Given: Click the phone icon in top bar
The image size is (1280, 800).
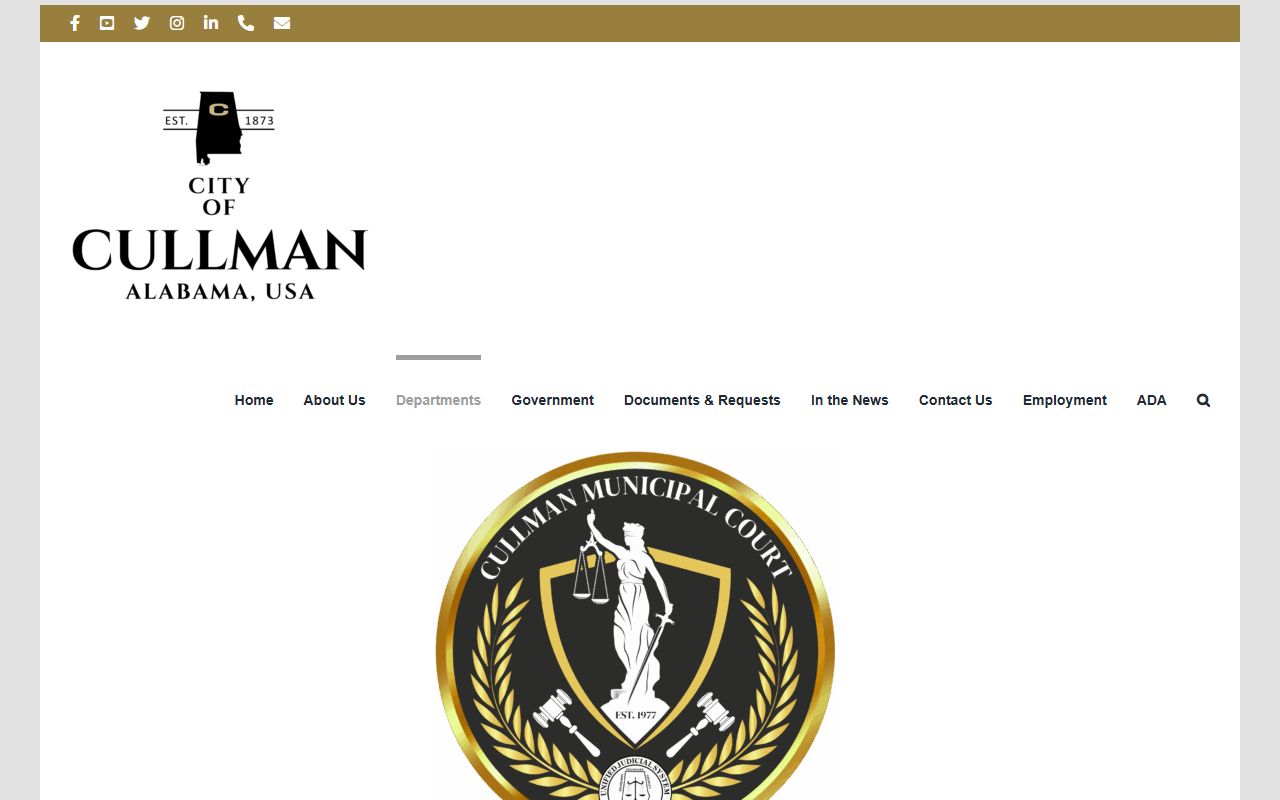Looking at the screenshot, I should (246, 23).
